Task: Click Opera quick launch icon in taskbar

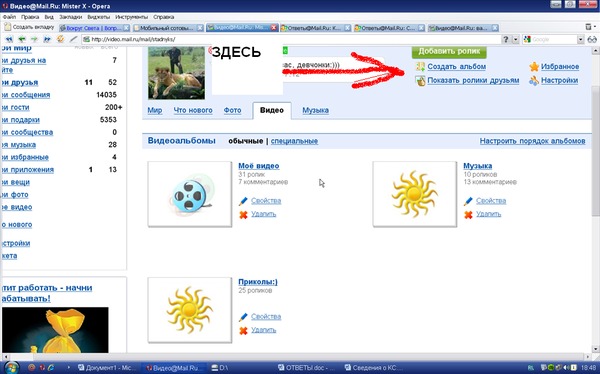Action: tap(42, 368)
